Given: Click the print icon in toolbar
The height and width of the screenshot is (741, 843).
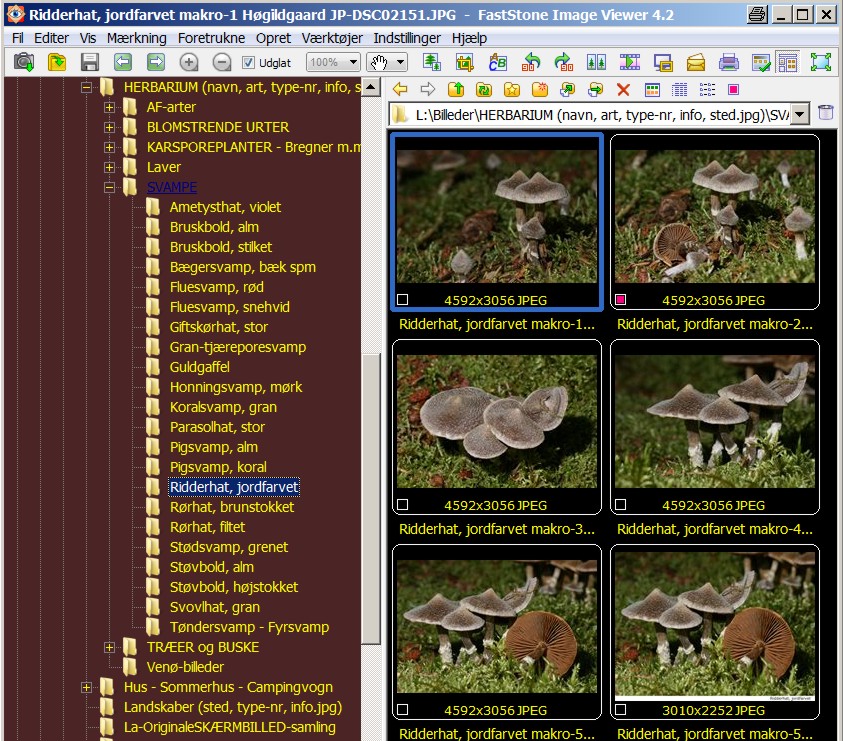Looking at the screenshot, I should (x=728, y=62).
